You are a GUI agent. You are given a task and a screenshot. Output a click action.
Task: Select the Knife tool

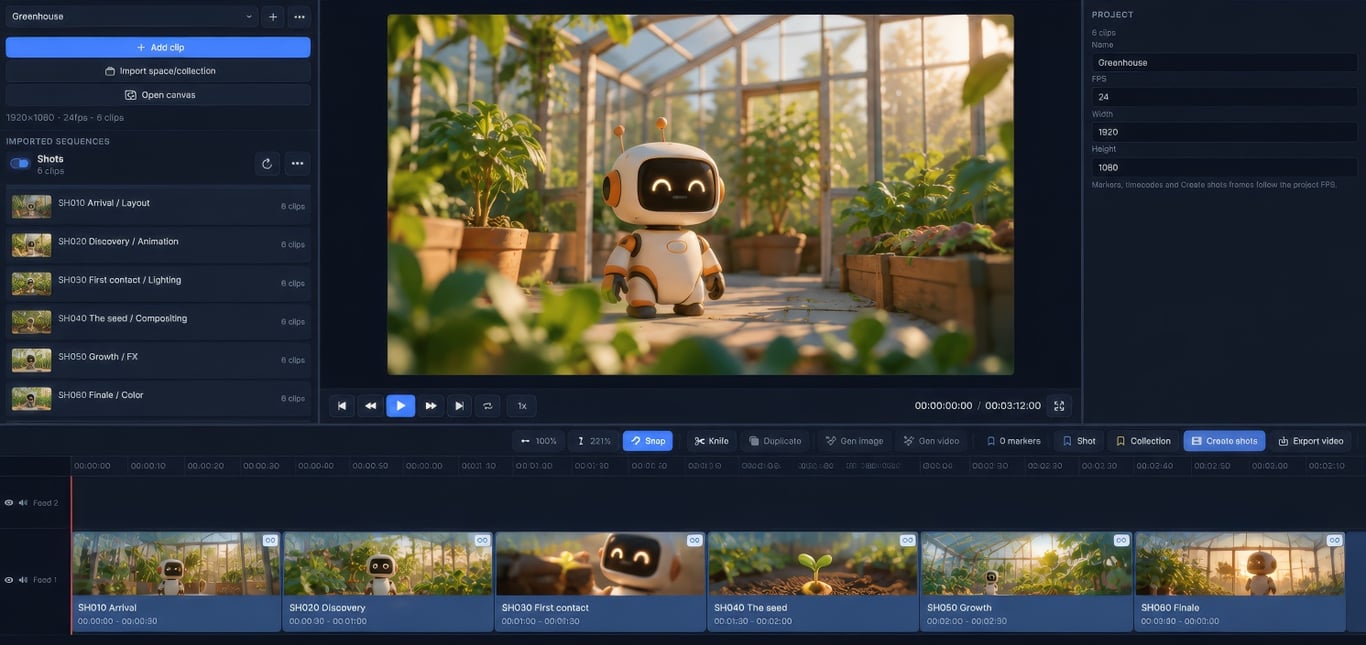[x=712, y=441]
